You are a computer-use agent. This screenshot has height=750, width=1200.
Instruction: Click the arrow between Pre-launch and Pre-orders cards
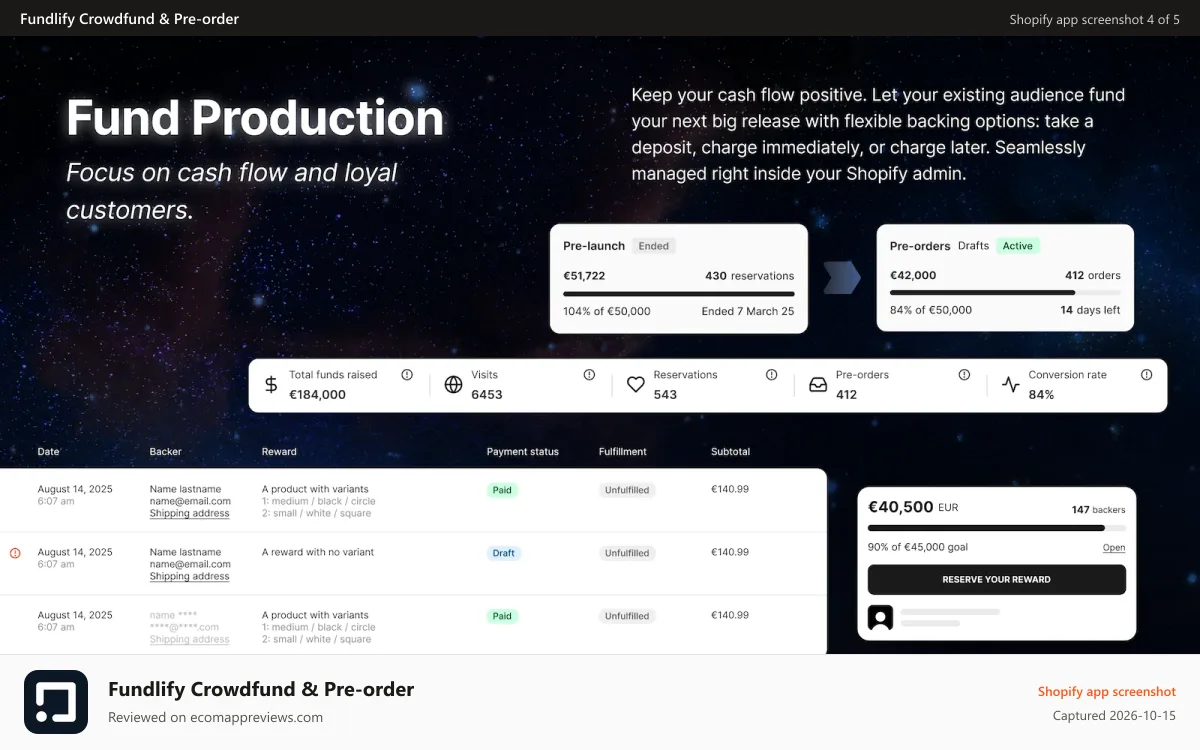click(x=842, y=278)
